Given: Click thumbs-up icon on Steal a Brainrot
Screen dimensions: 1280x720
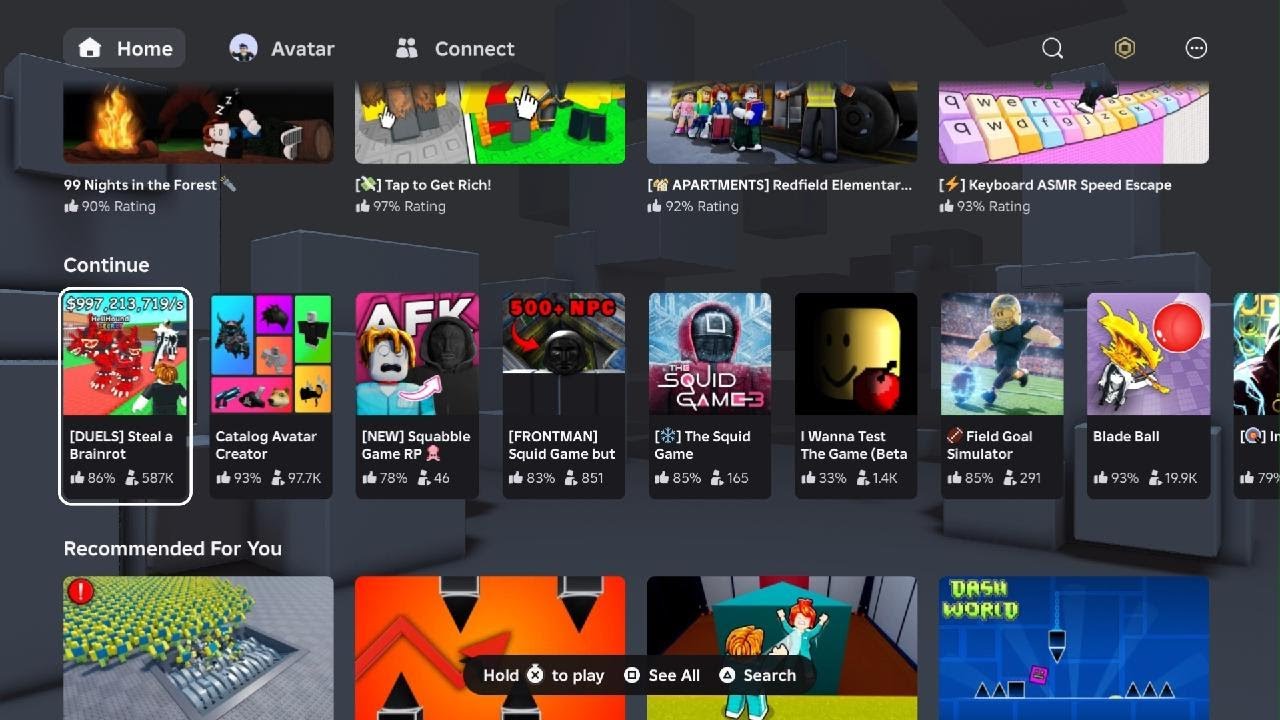Looking at the screenshot, I should click(77, 478).
